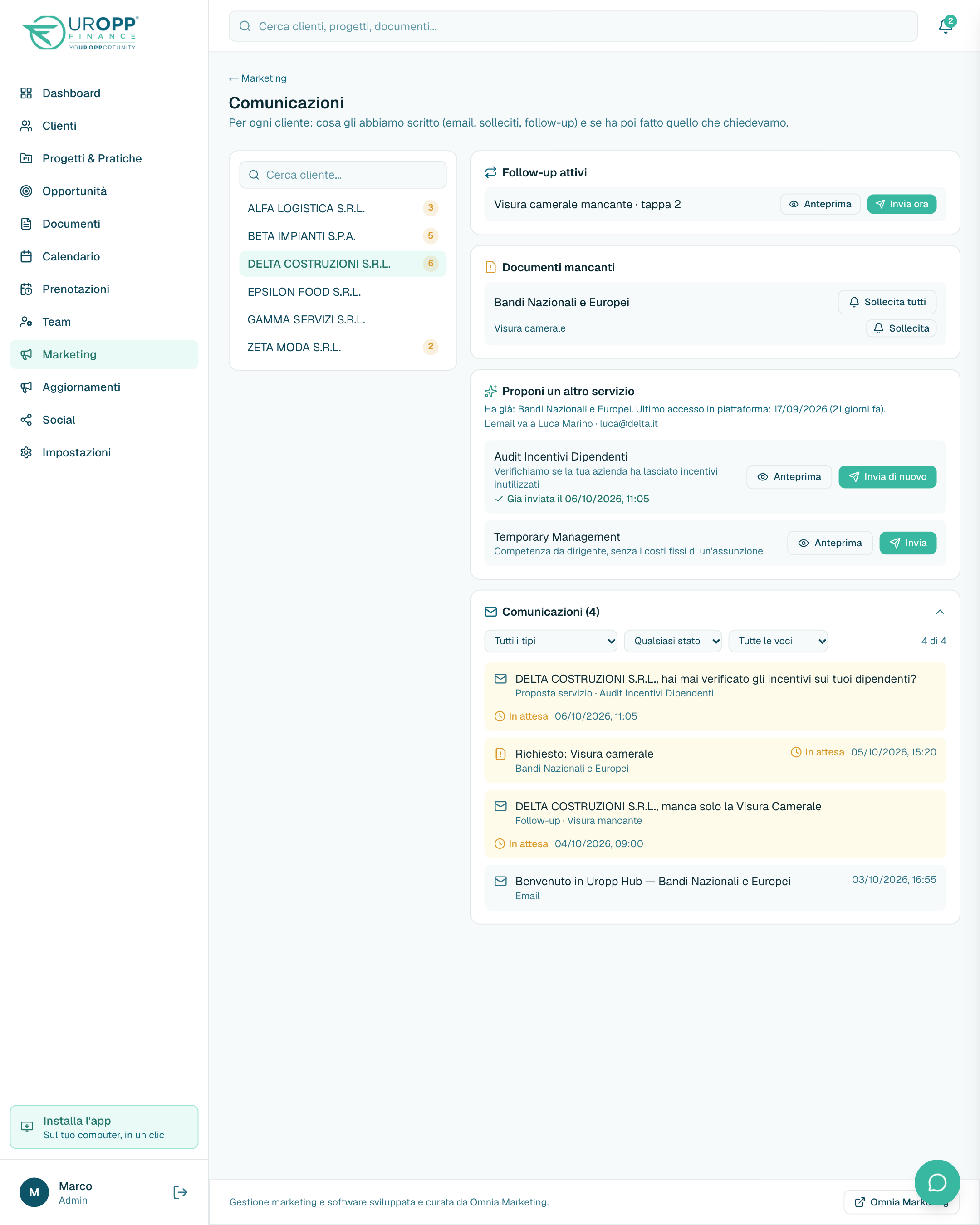Click the logout icon next to Marco
Viewport: 980px width, 1225px height.
[180, 1192]
